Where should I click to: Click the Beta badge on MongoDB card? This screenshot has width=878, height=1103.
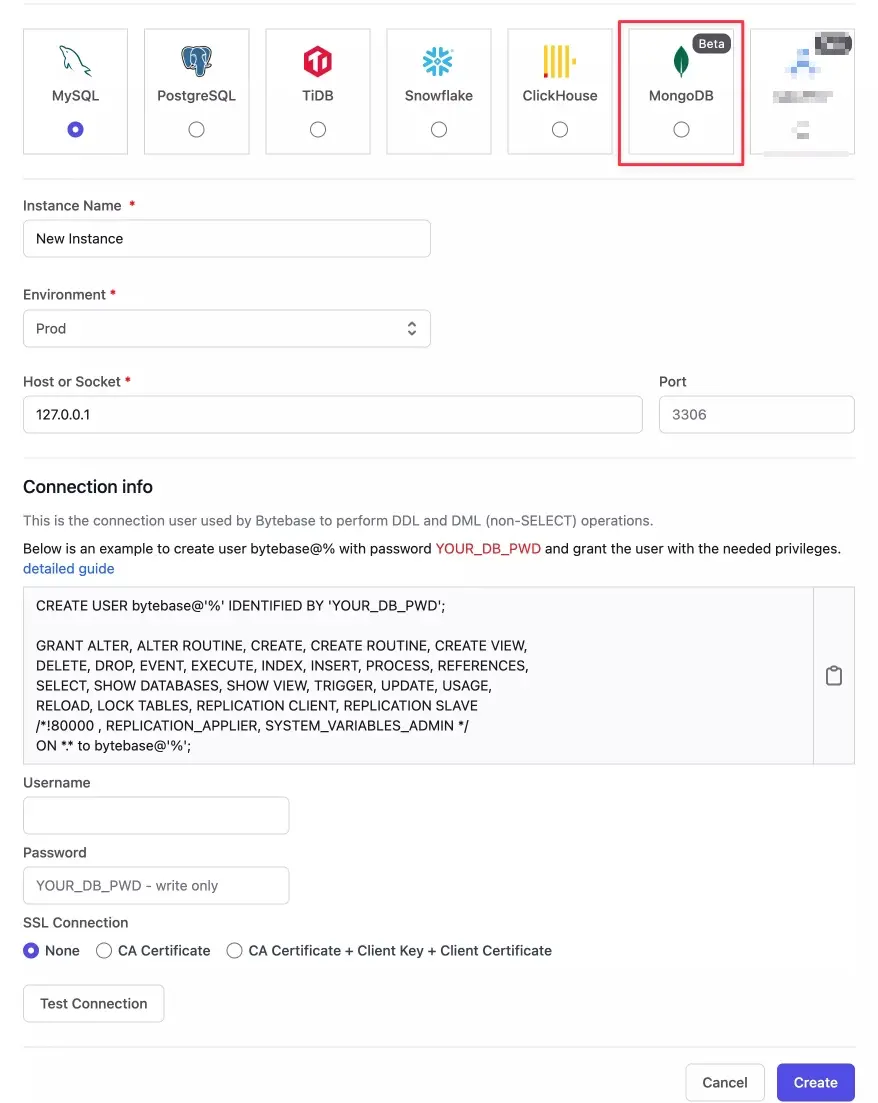[711, 43]
